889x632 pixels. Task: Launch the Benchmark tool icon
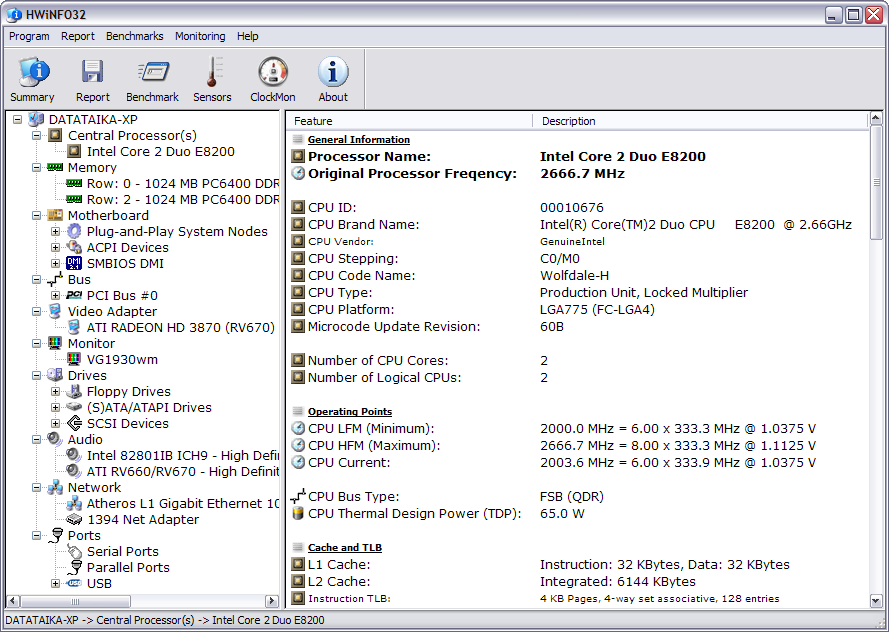pos(152,79)
